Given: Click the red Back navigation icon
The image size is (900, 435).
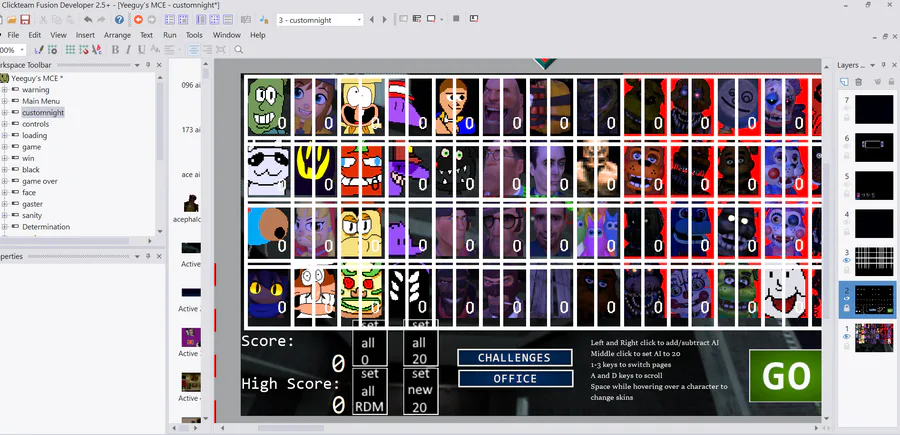Looking at the screenshot, I should click(x=138, y=20).
